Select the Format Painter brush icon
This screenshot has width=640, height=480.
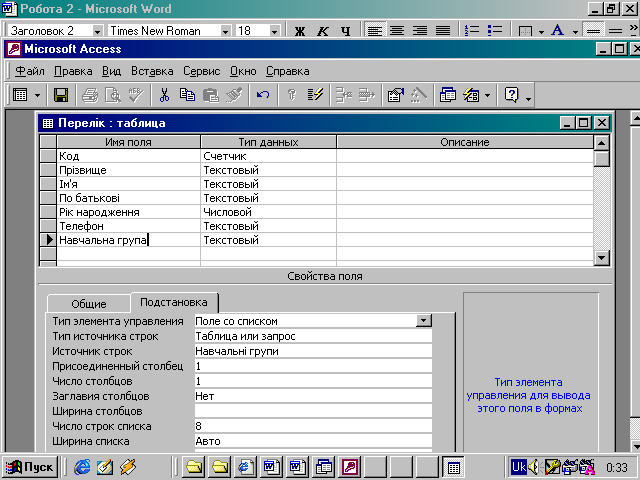click(x=234, y=95)
